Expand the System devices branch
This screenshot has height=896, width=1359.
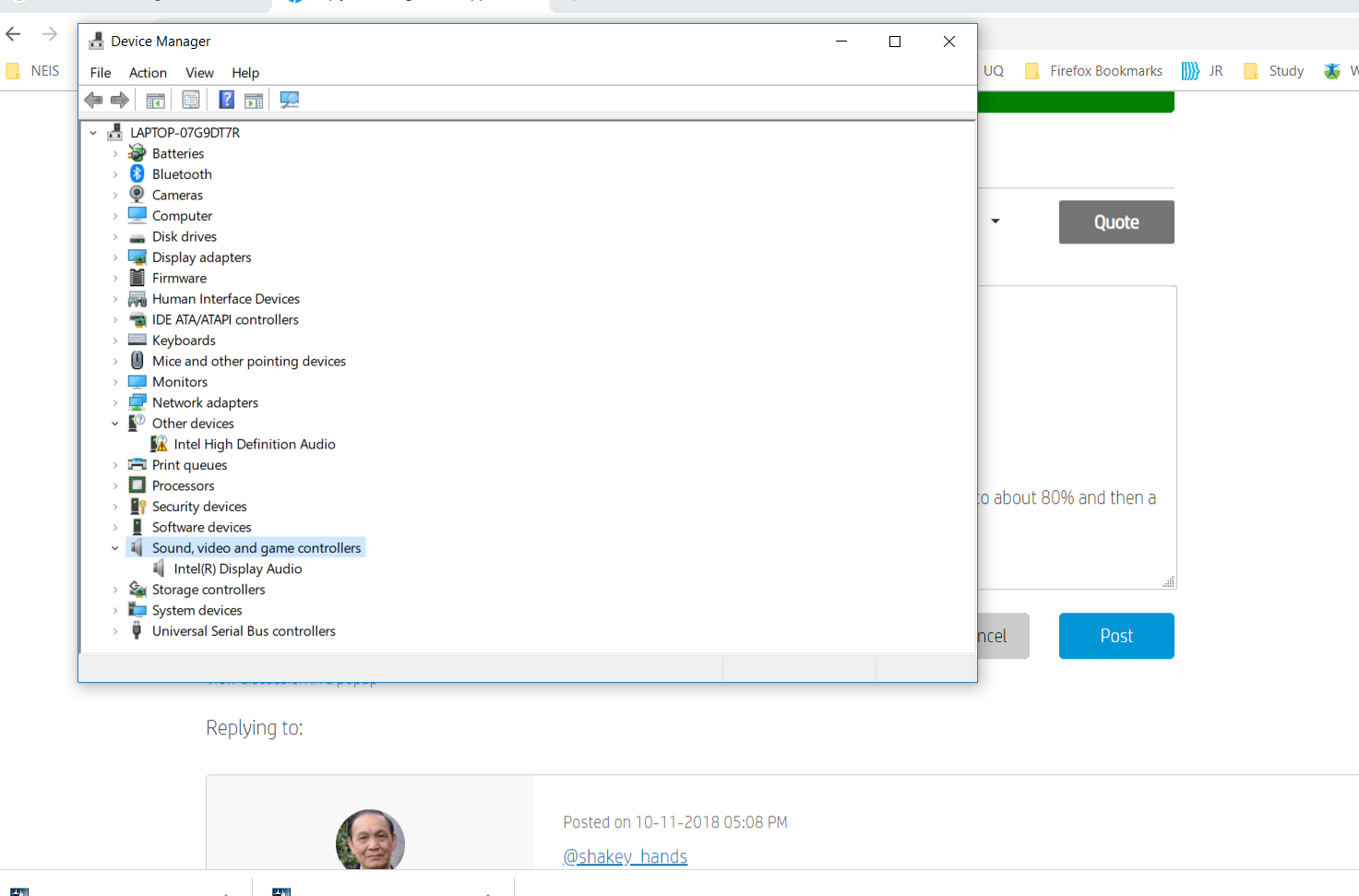(115, 610)
